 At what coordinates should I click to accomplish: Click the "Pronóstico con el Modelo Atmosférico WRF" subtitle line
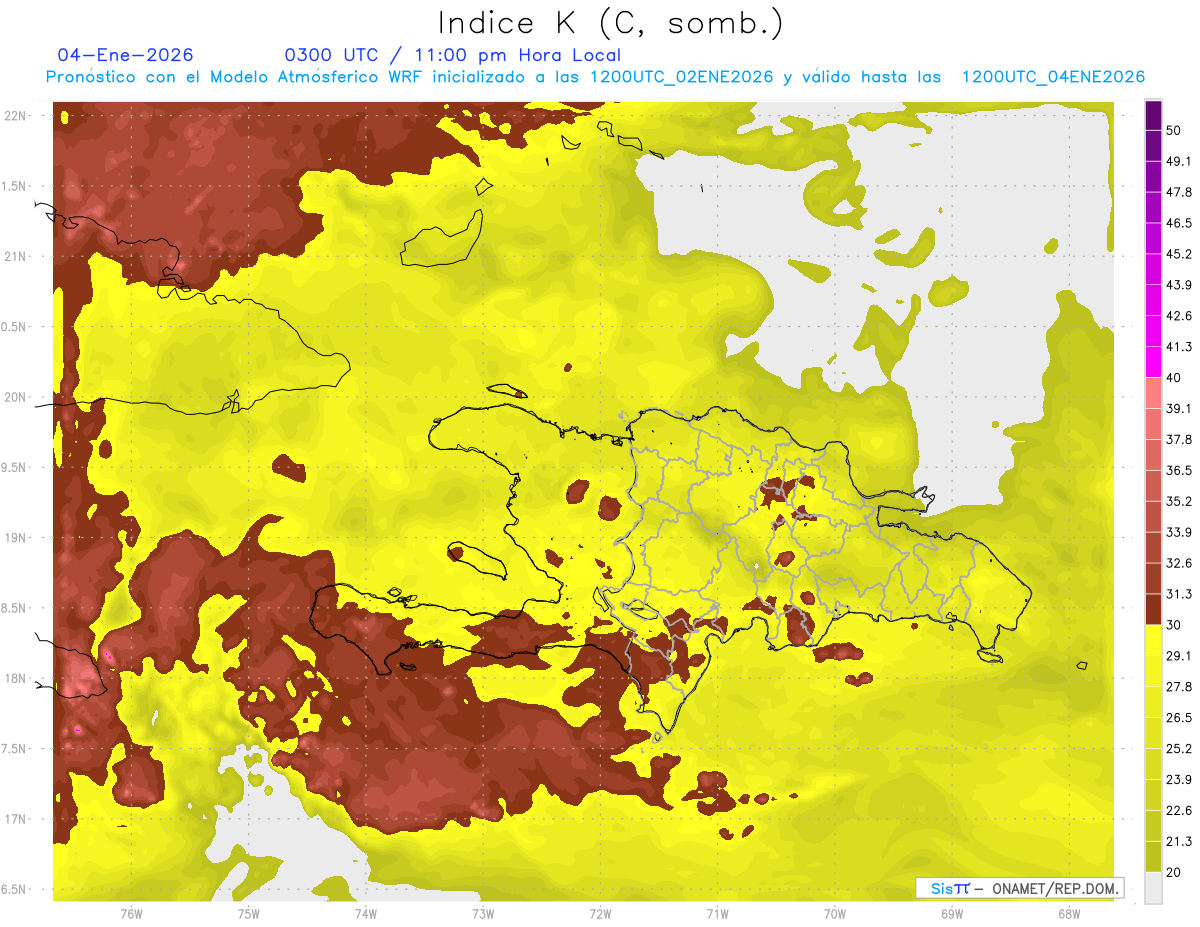[595, 77]
